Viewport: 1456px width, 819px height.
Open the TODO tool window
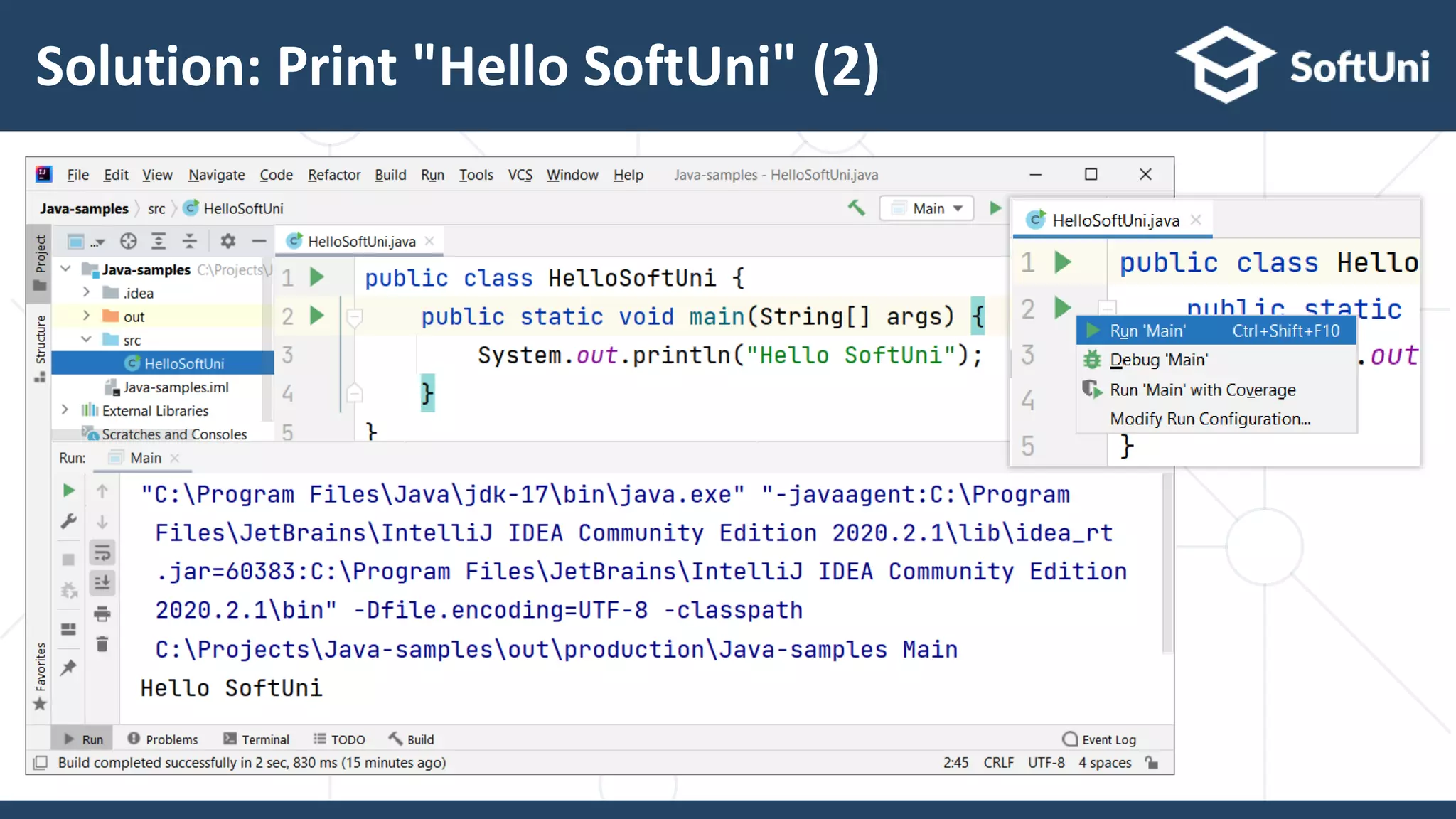pyautogui.click(x=340, y=739)
